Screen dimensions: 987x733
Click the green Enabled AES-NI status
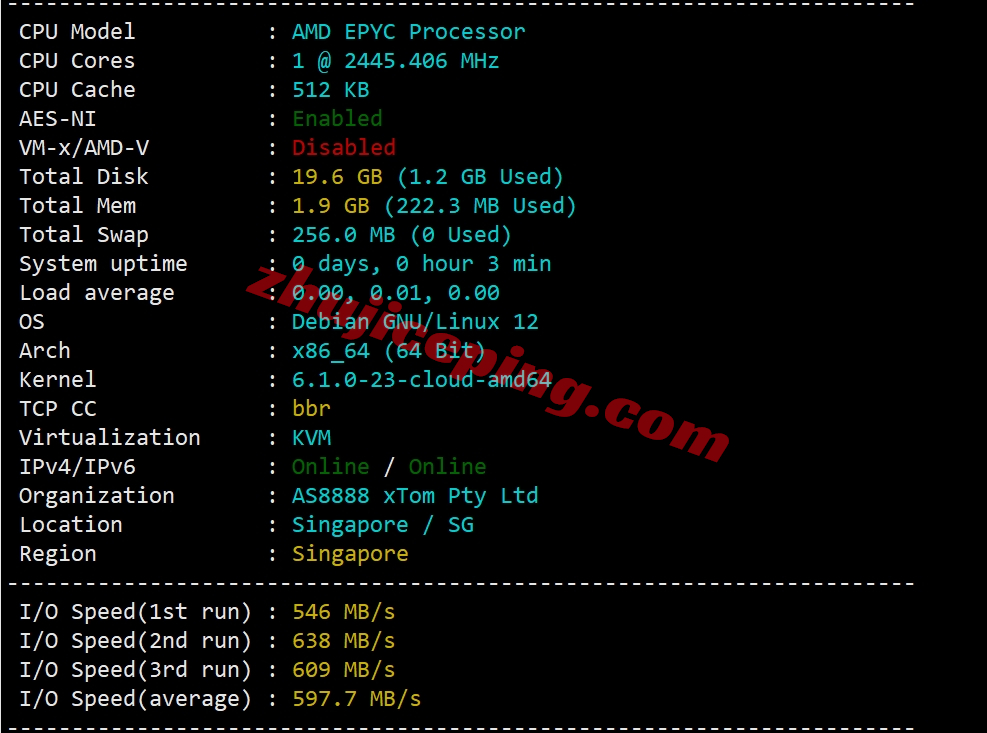point(337,118)
